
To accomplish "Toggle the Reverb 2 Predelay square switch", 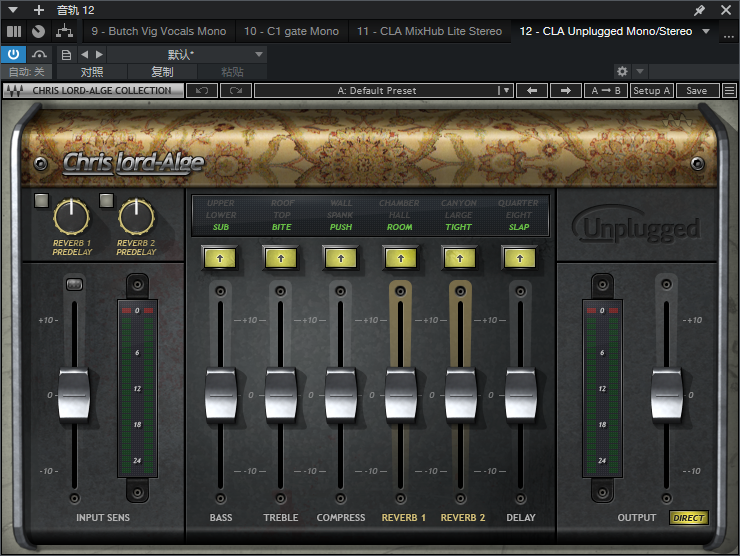I will (106, 201).
